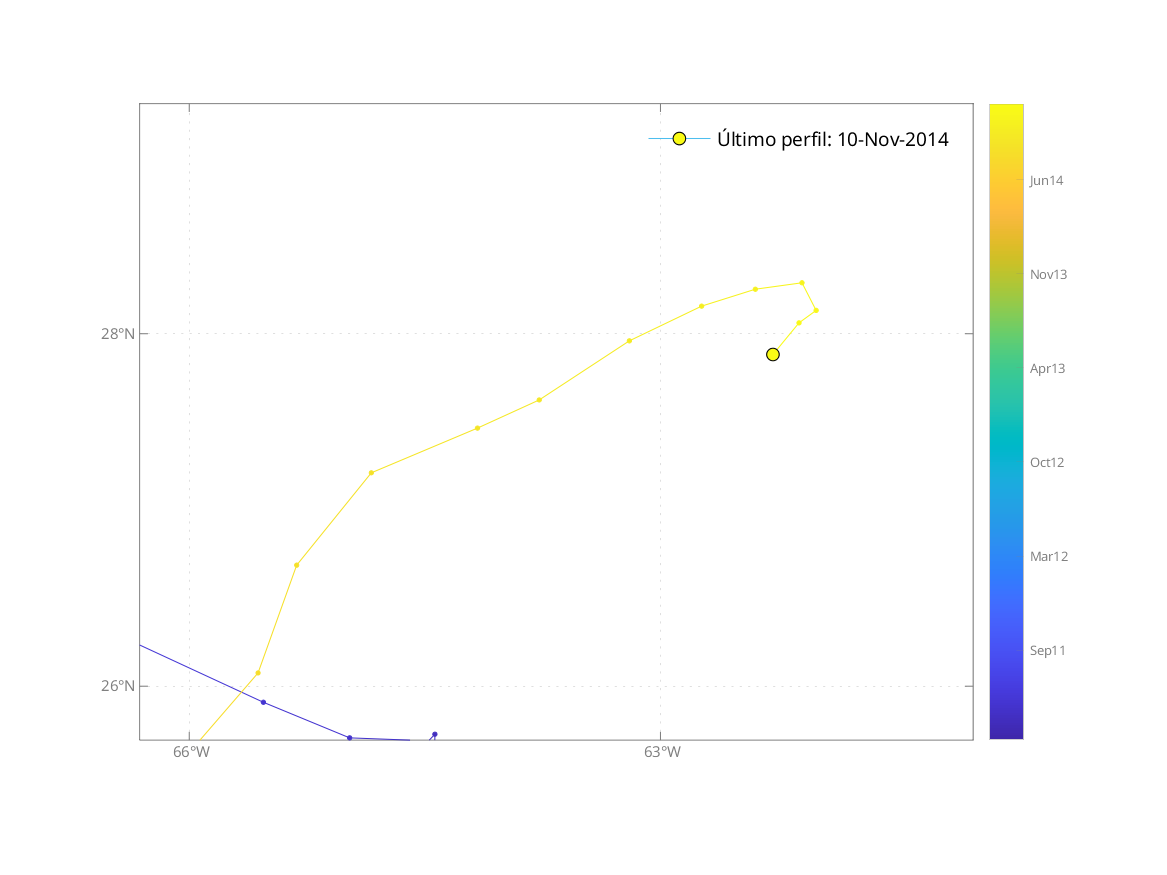Image resolution: width=1167 pixels, height=875 pixels.
Task: Select the easternmost yellow trajectory point
Action: 816,310
